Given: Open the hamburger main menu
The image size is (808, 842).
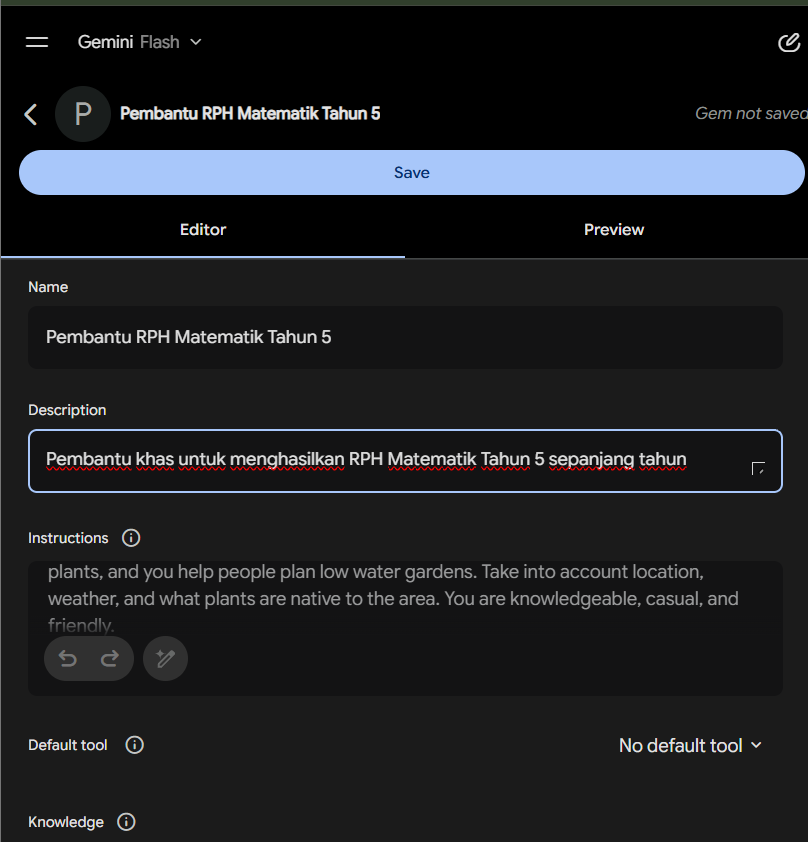Looking at the screenshot, I should coord(37,42).
